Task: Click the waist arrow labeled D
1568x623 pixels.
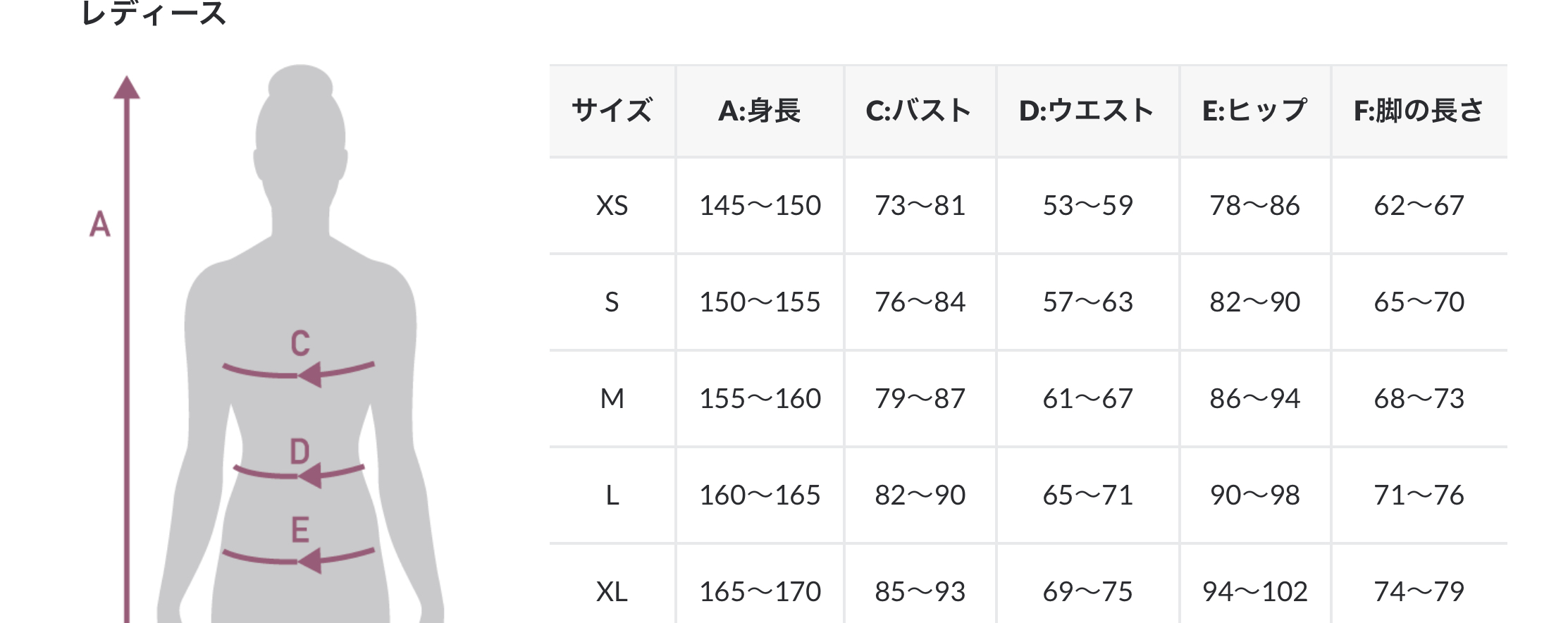Action: tap(300, 473)
